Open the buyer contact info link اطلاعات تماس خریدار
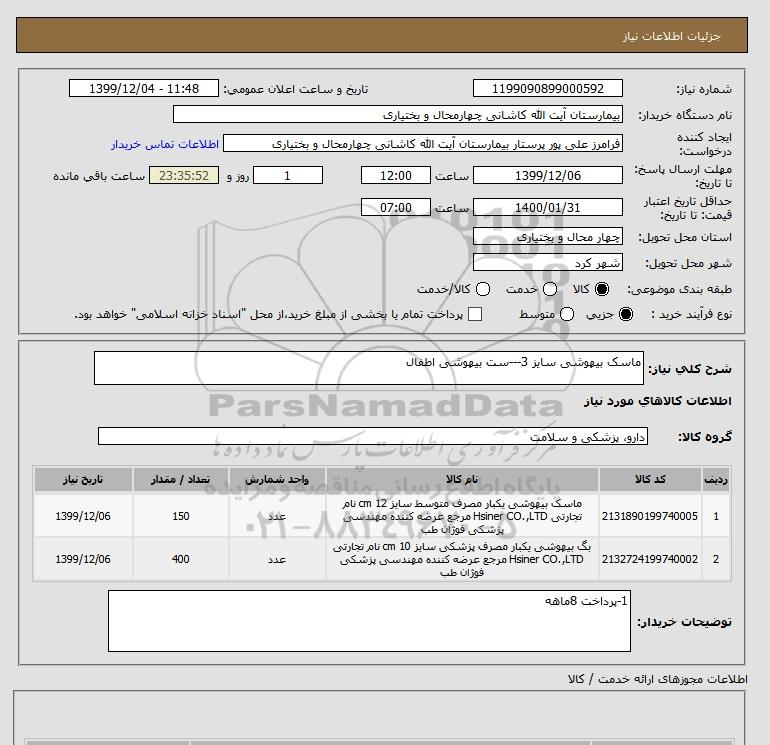The image size is (770, 745). [x=165, y=144]
